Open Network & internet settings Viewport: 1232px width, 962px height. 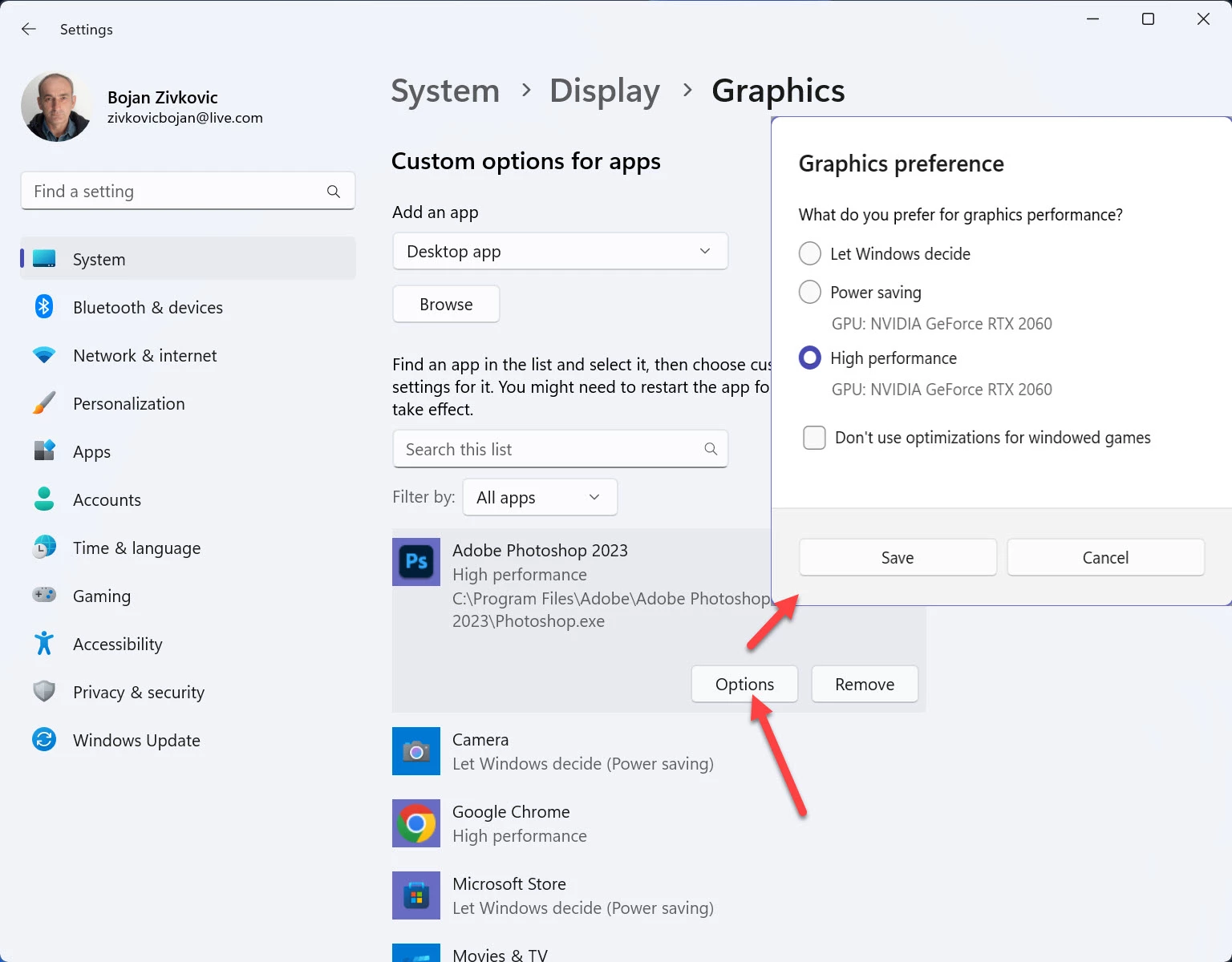188,355
